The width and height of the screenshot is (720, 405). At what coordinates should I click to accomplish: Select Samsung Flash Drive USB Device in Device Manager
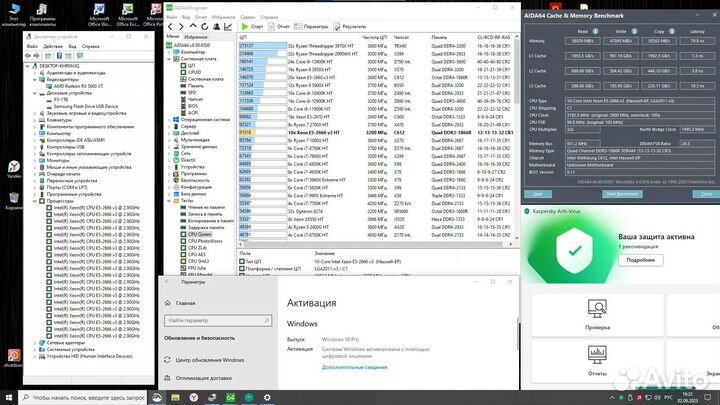[86, 106]
